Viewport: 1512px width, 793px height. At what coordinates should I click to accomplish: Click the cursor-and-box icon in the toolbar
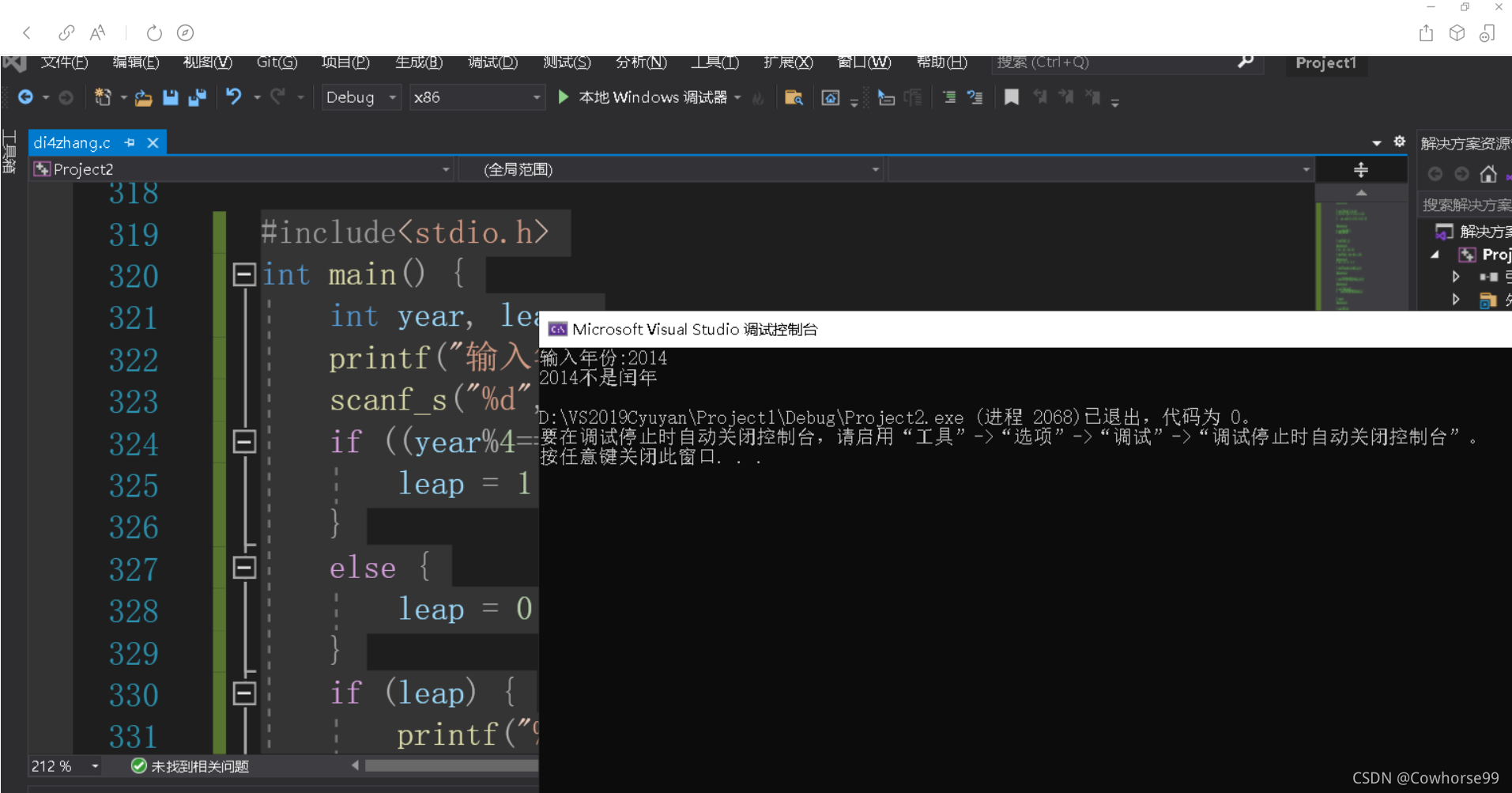pyautogui.click(x=886, y=98)
